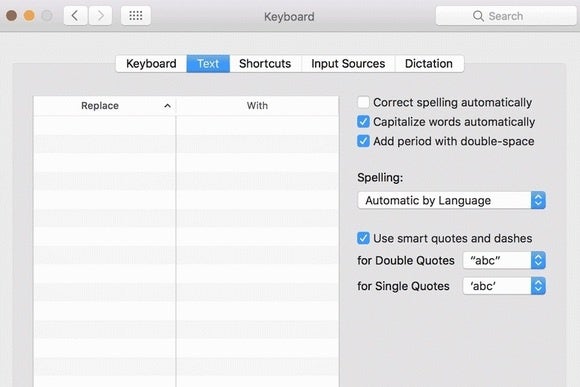
Task: Minimize window with the yellow button
Action: pos(29,16)
